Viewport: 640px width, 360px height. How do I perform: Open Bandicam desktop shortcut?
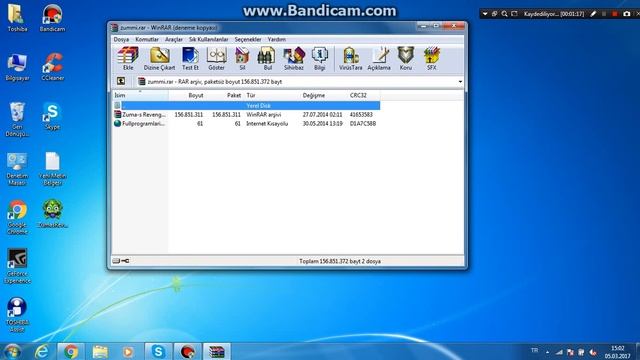52,18
